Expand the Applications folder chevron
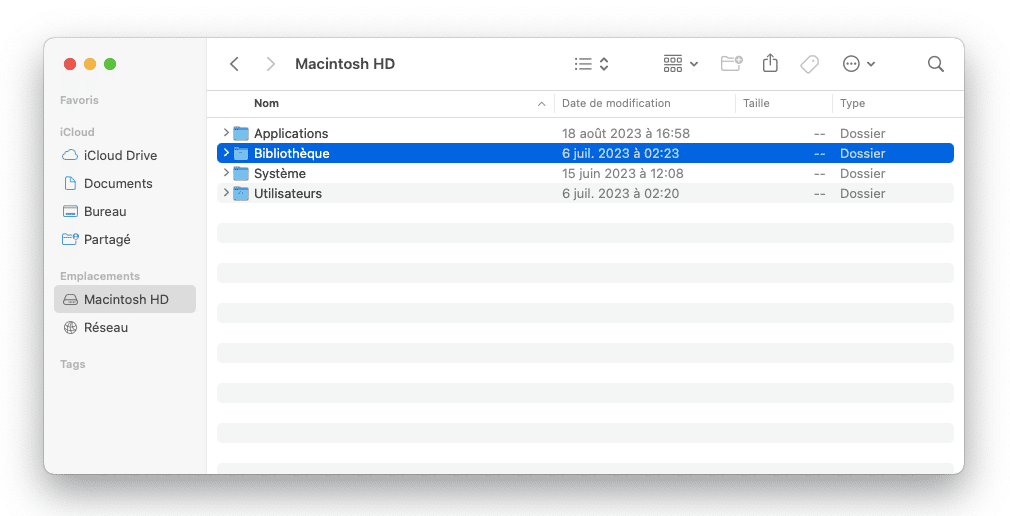The image size is (1010, 516). pyautogui.click(x=225, y=133)
